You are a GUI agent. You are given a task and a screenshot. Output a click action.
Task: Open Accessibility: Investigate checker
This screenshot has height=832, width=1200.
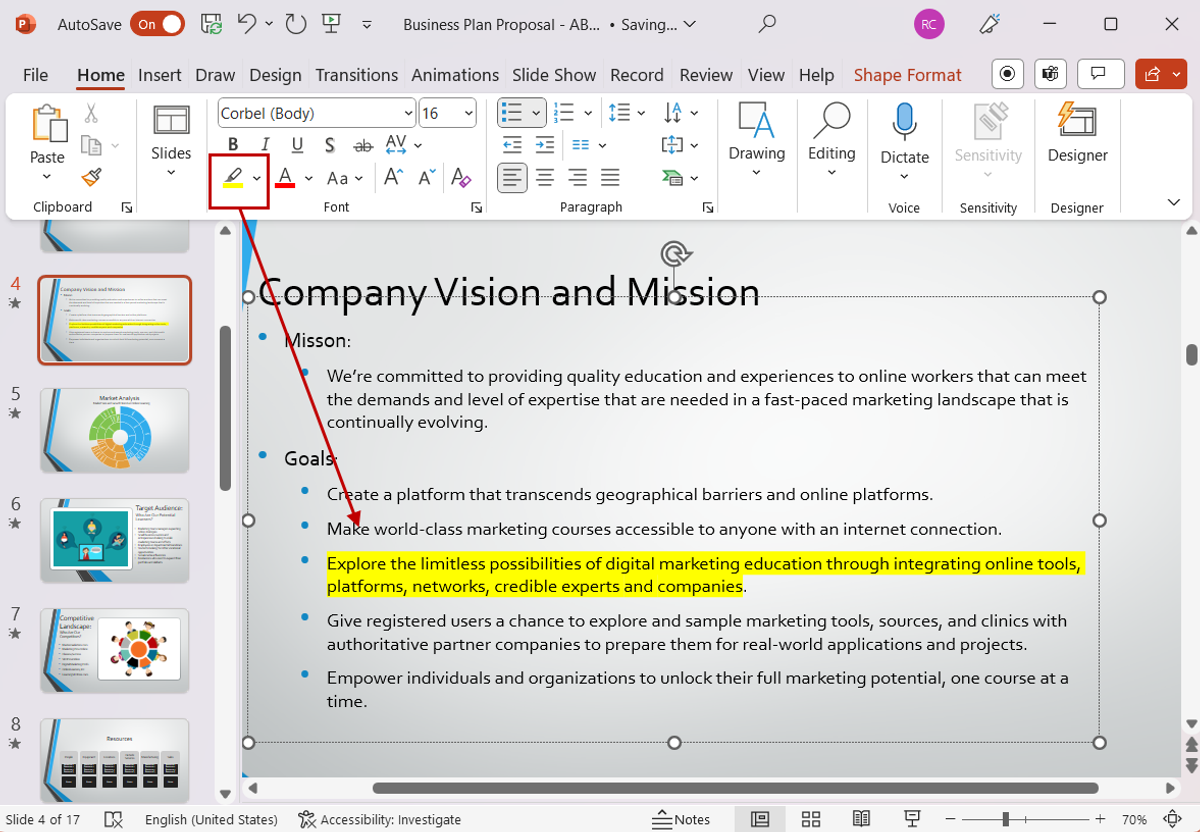tap(380, 819)
